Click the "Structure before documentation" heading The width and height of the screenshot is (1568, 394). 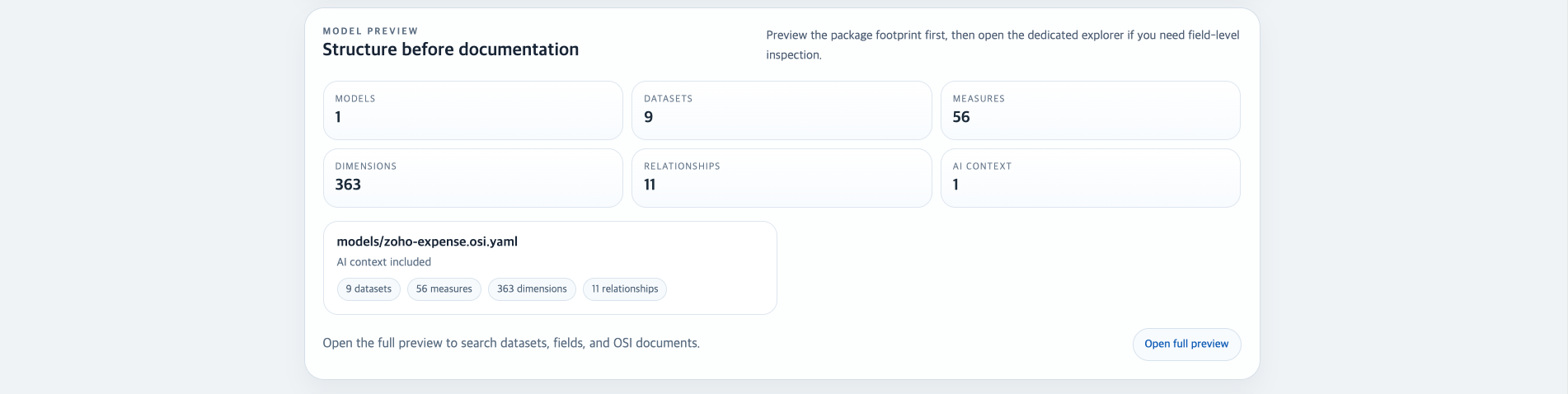click(x=450, y=49)
